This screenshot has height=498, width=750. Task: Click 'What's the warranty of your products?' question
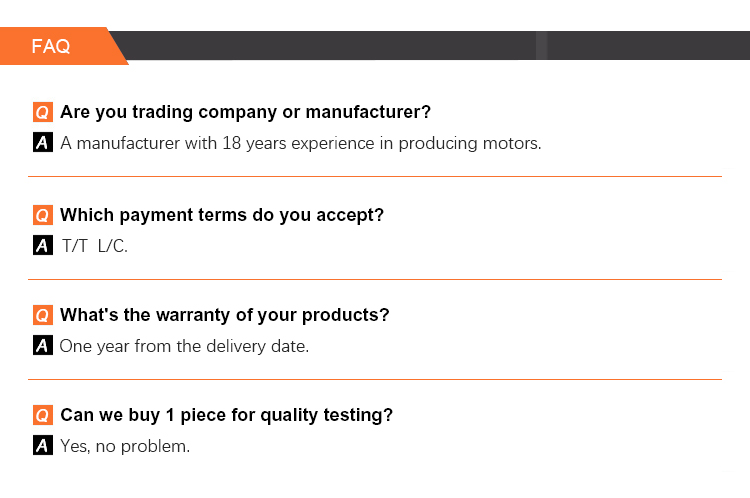[x=224, y=315]
